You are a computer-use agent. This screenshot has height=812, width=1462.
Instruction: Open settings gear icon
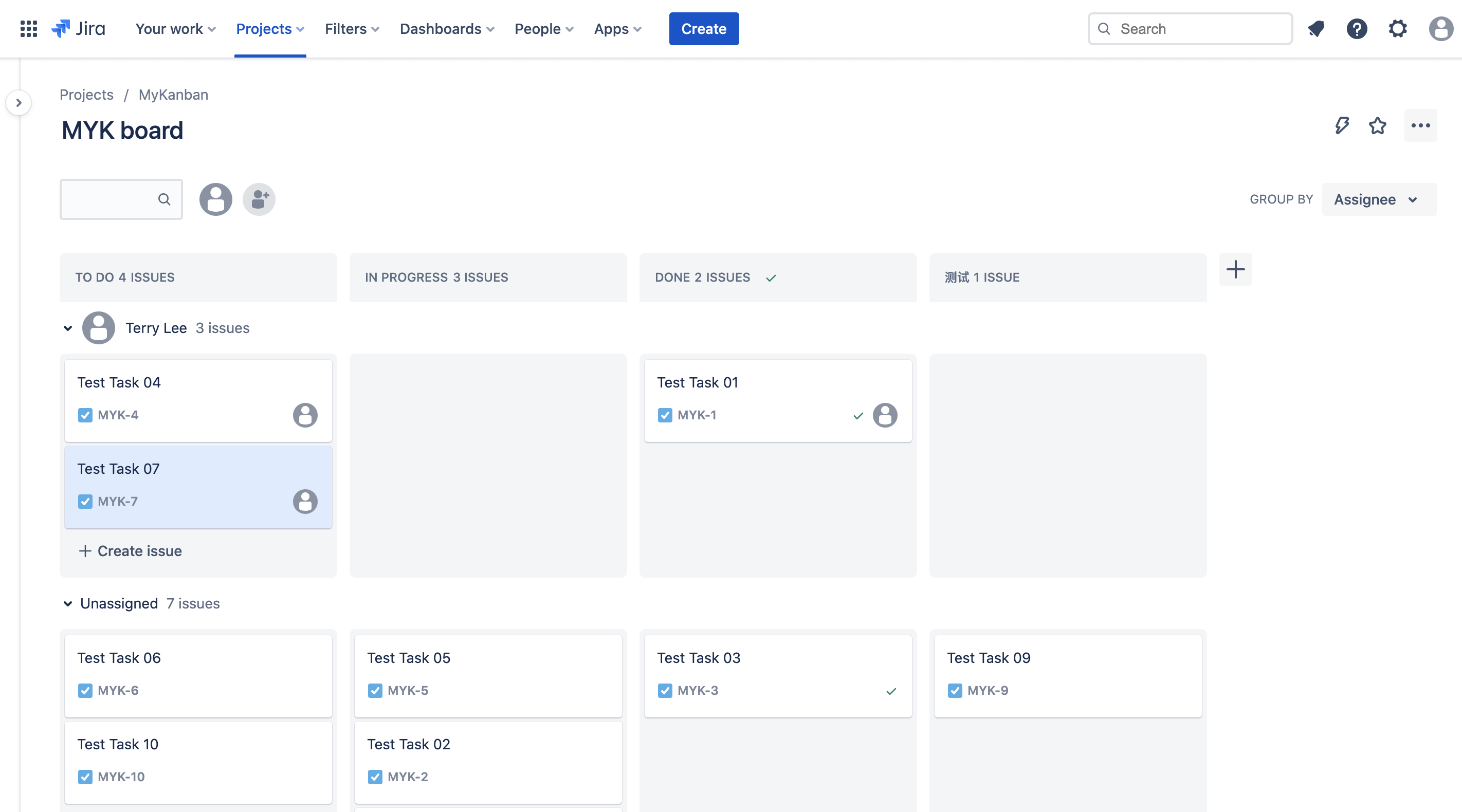pyautogui.click(x=1397, y=28)
